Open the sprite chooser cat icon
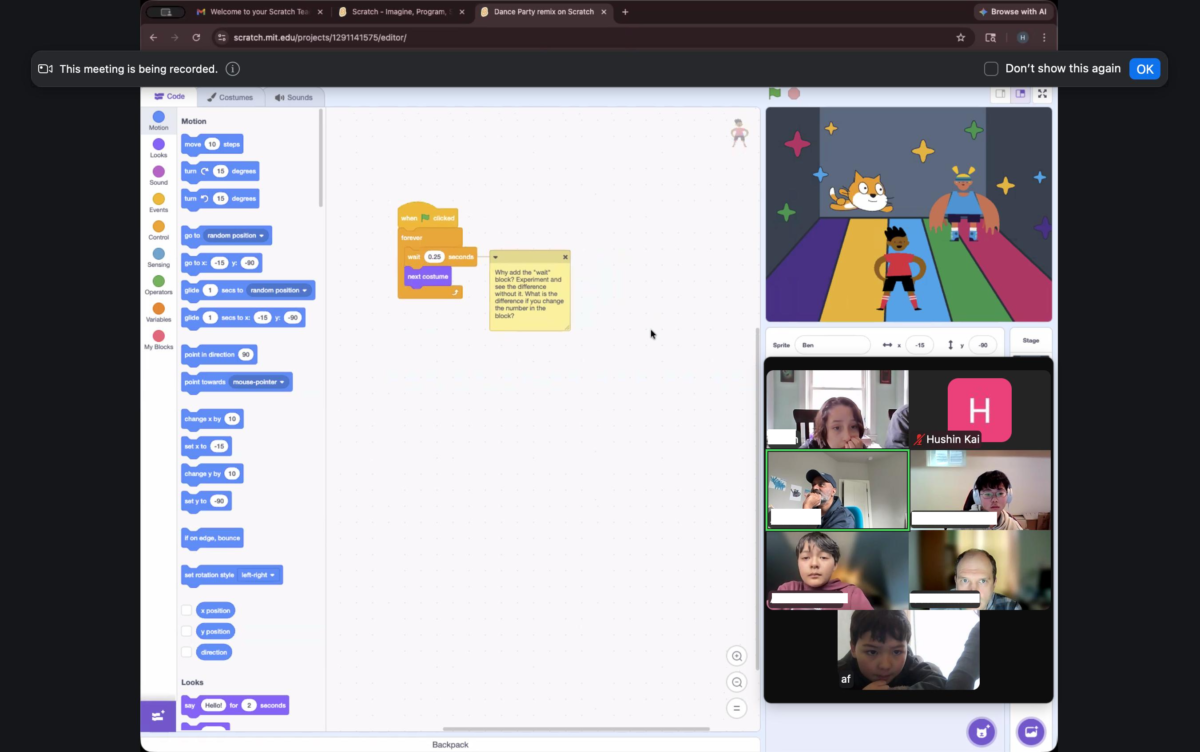This screenshot has height=752, width=1200. click(982, 731)
